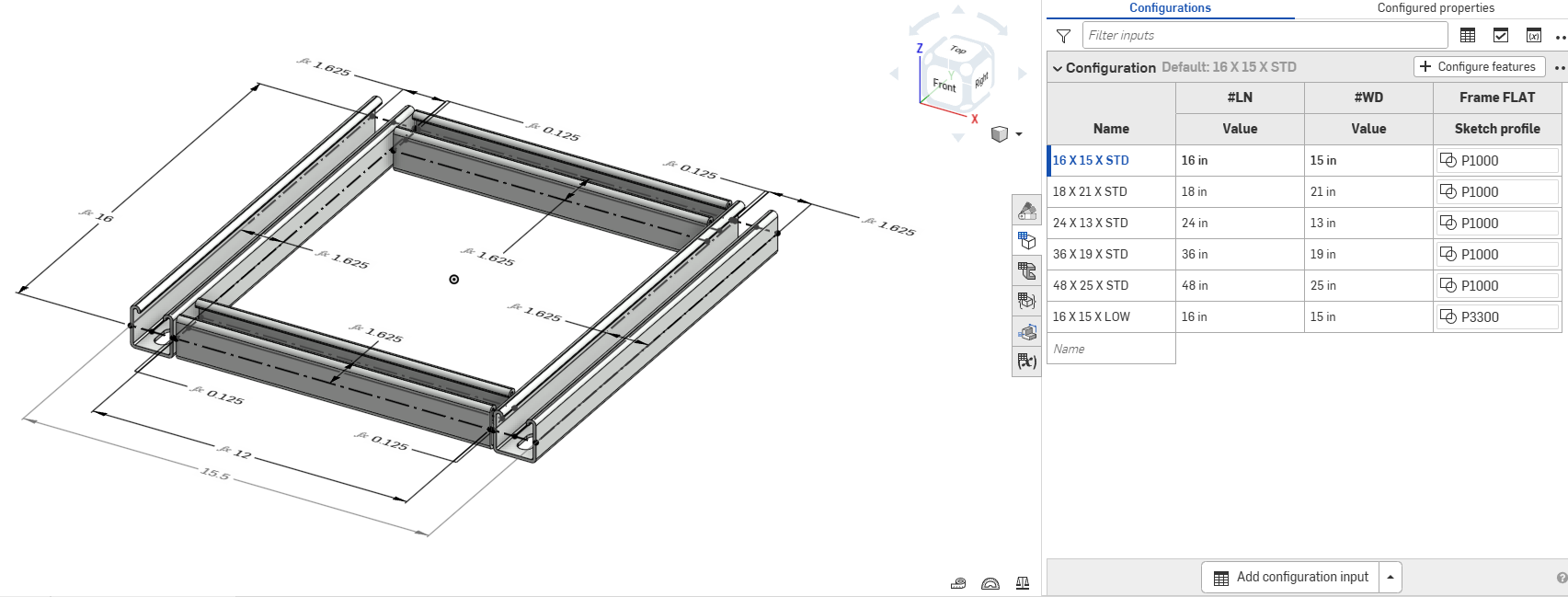1568x597 pixels.
Task: Click the empty Name input cell
Action: coord(1111,349)
